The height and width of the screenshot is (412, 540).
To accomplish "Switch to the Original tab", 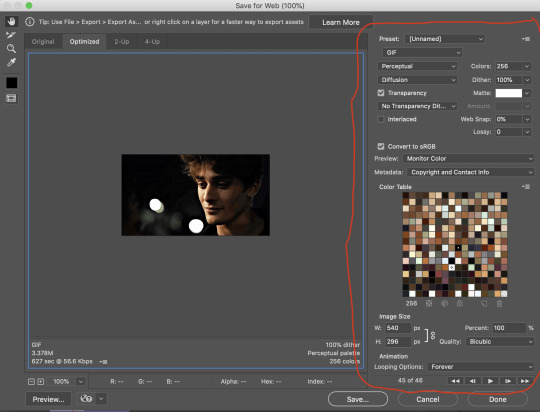I will coord(43,41).
